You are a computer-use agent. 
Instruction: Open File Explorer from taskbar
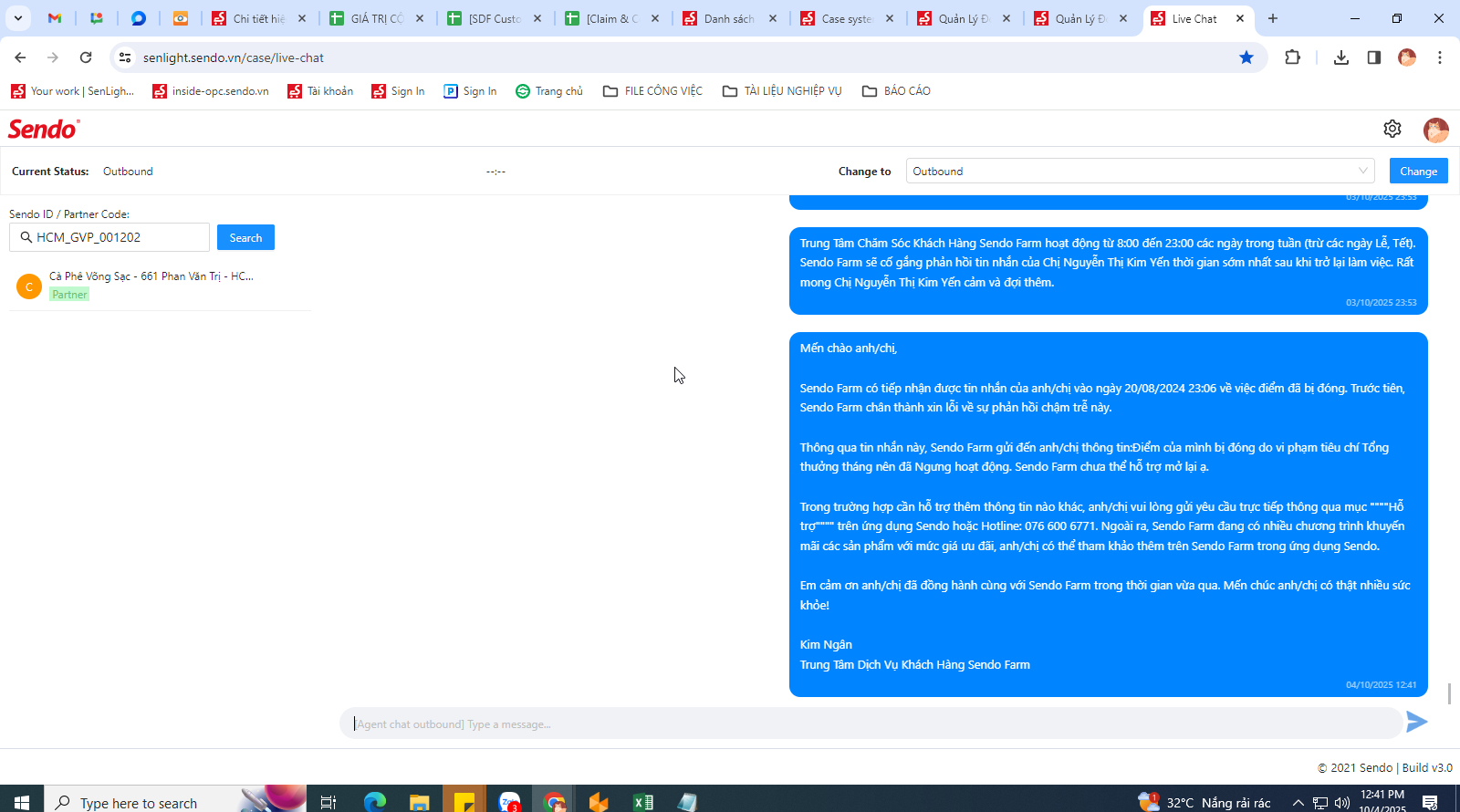(x=419, y=802)
